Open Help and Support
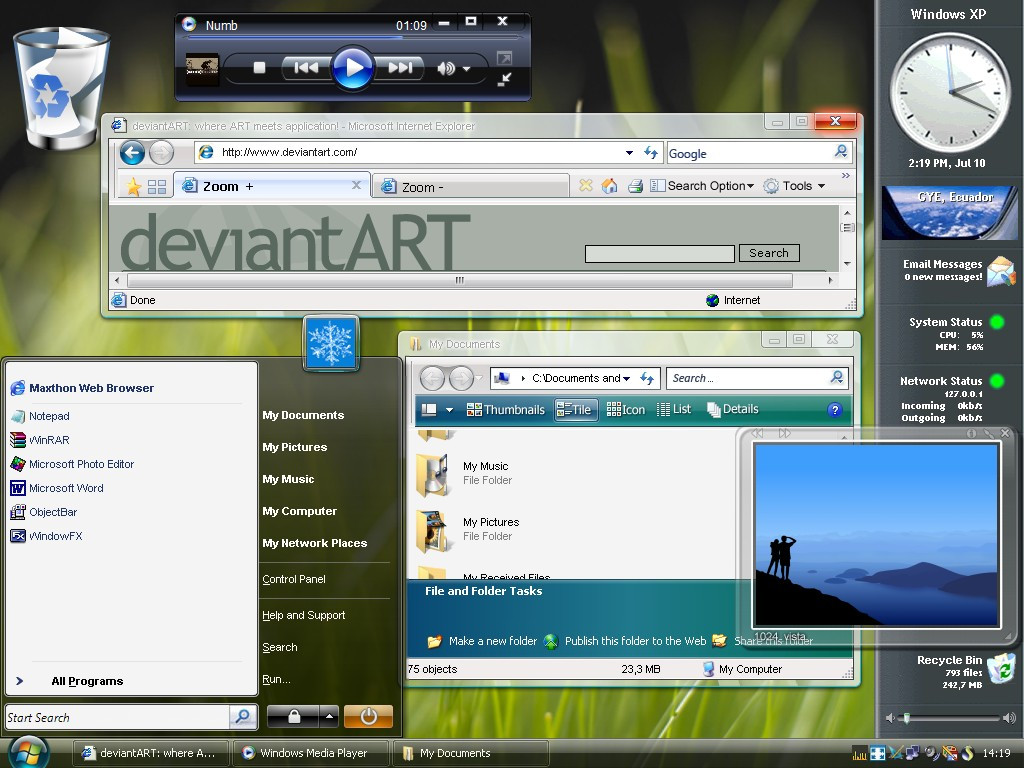1024x768 pixels. click(304, 615)
